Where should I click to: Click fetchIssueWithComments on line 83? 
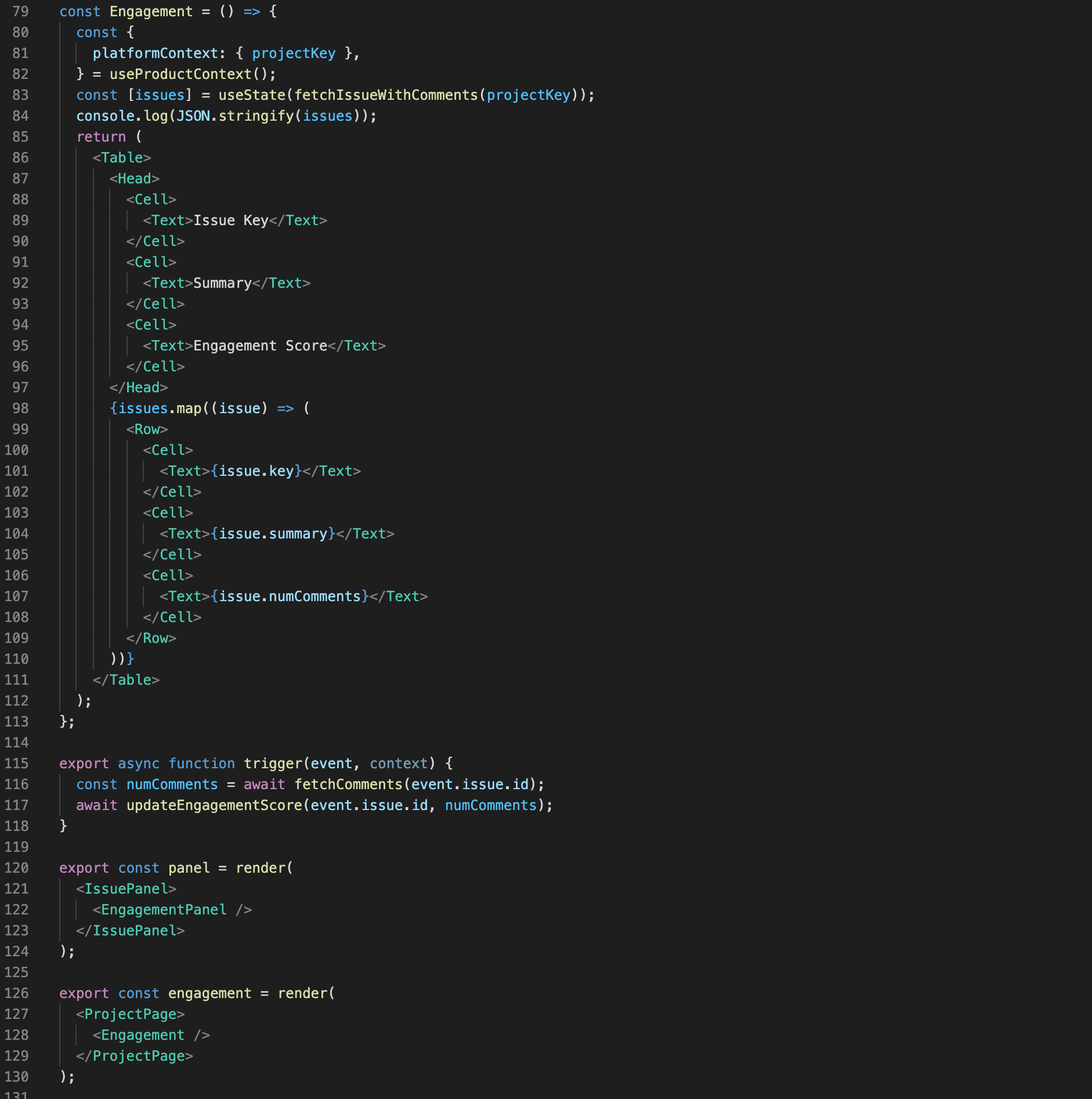tap(386, 95)
